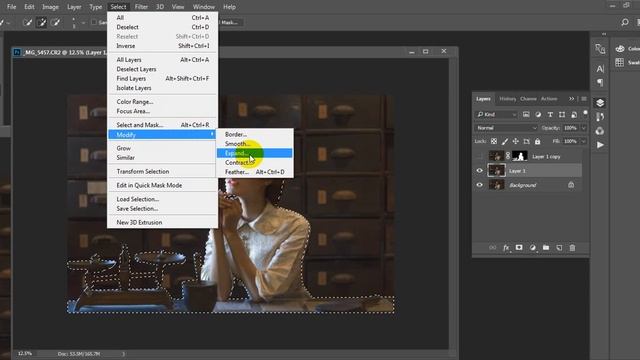Image resolution: width=640 pixels, height=360 pixels.
Task: Filter layers by adjustment layers icon
Action: tap(538, 115)
